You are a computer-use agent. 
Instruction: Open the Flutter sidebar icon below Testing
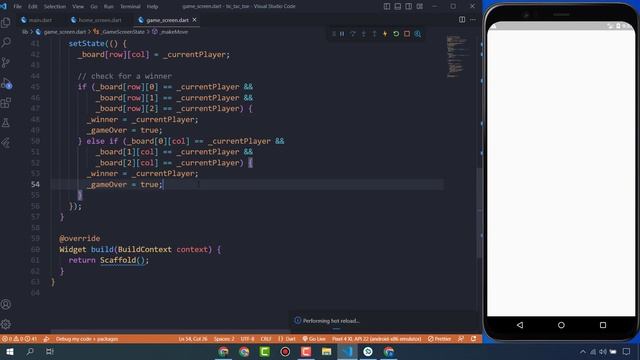pyautogui.click(x=6, y=142)
